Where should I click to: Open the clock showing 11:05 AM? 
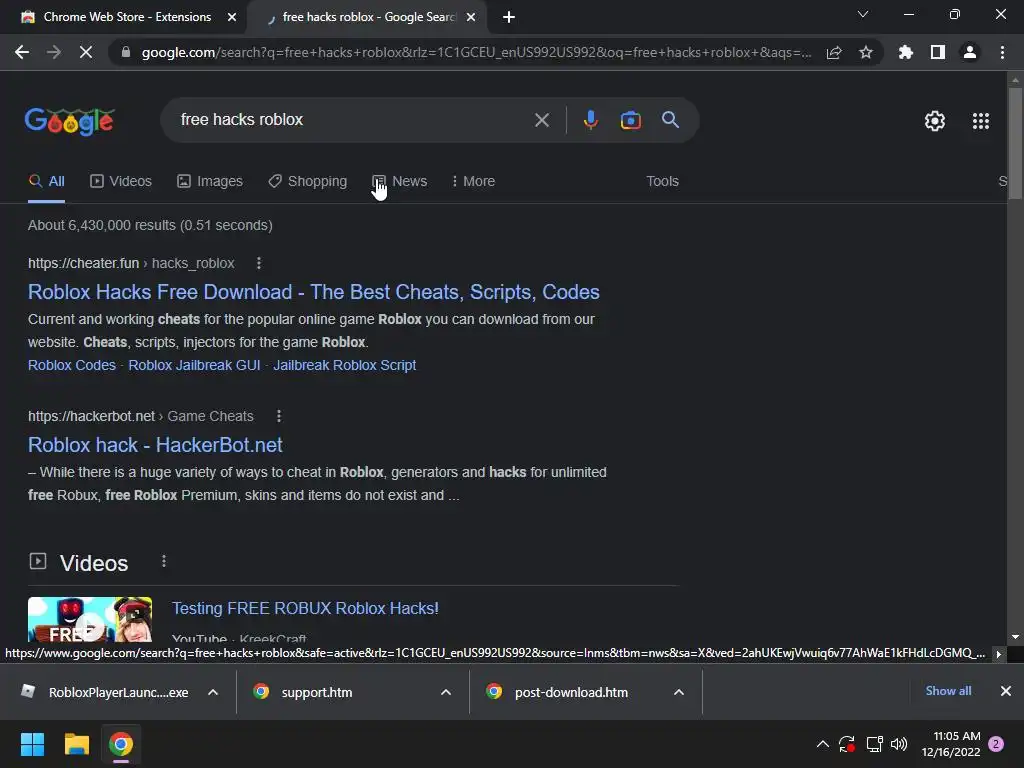click(x=951, y=744)
